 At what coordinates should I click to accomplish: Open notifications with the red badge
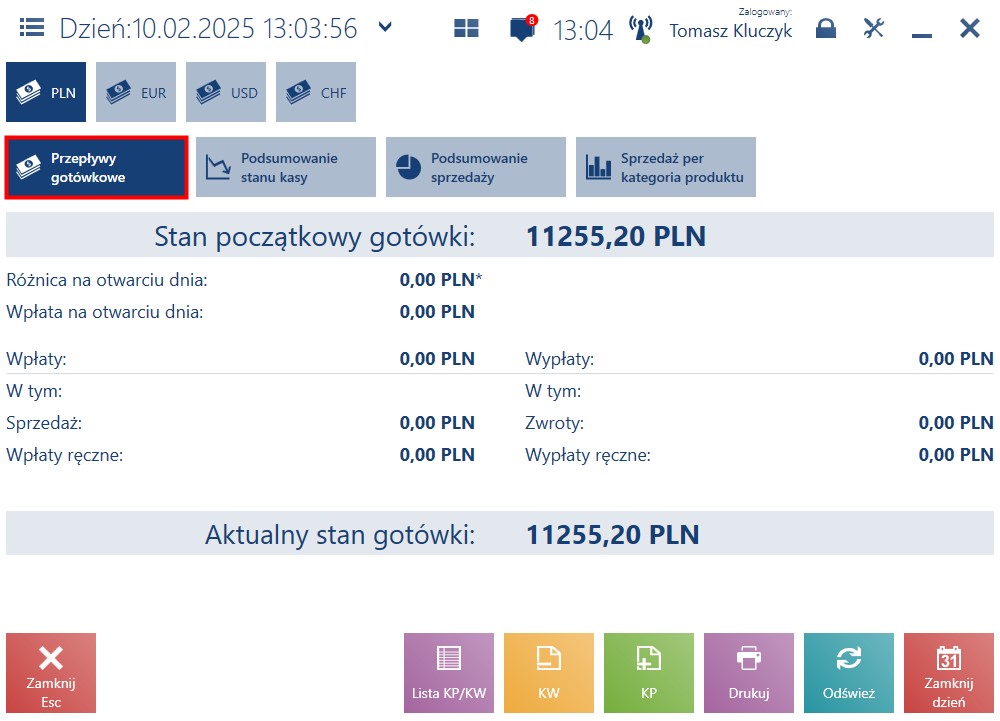(523, 29)
